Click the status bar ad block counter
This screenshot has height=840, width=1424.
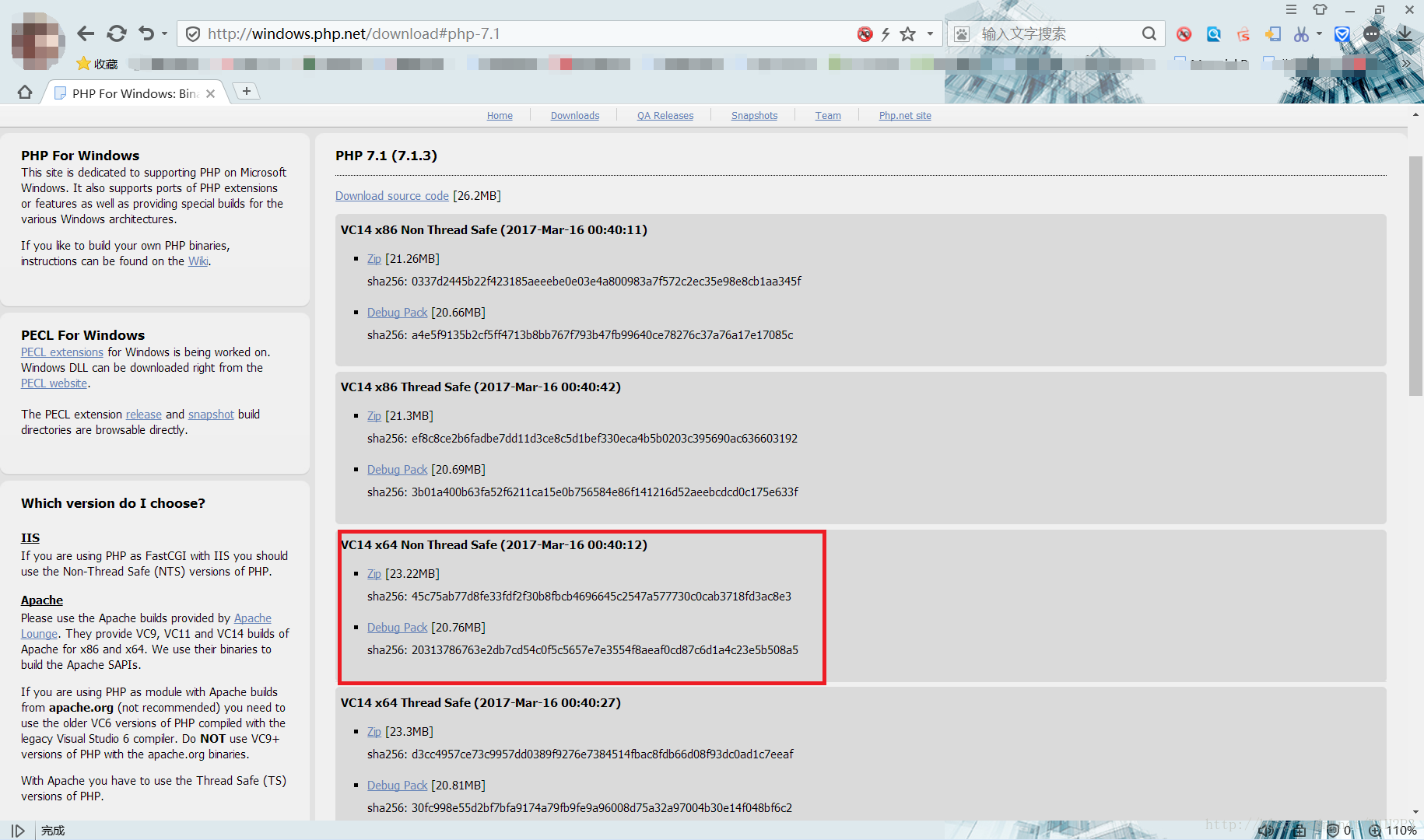pos(1338,831)
